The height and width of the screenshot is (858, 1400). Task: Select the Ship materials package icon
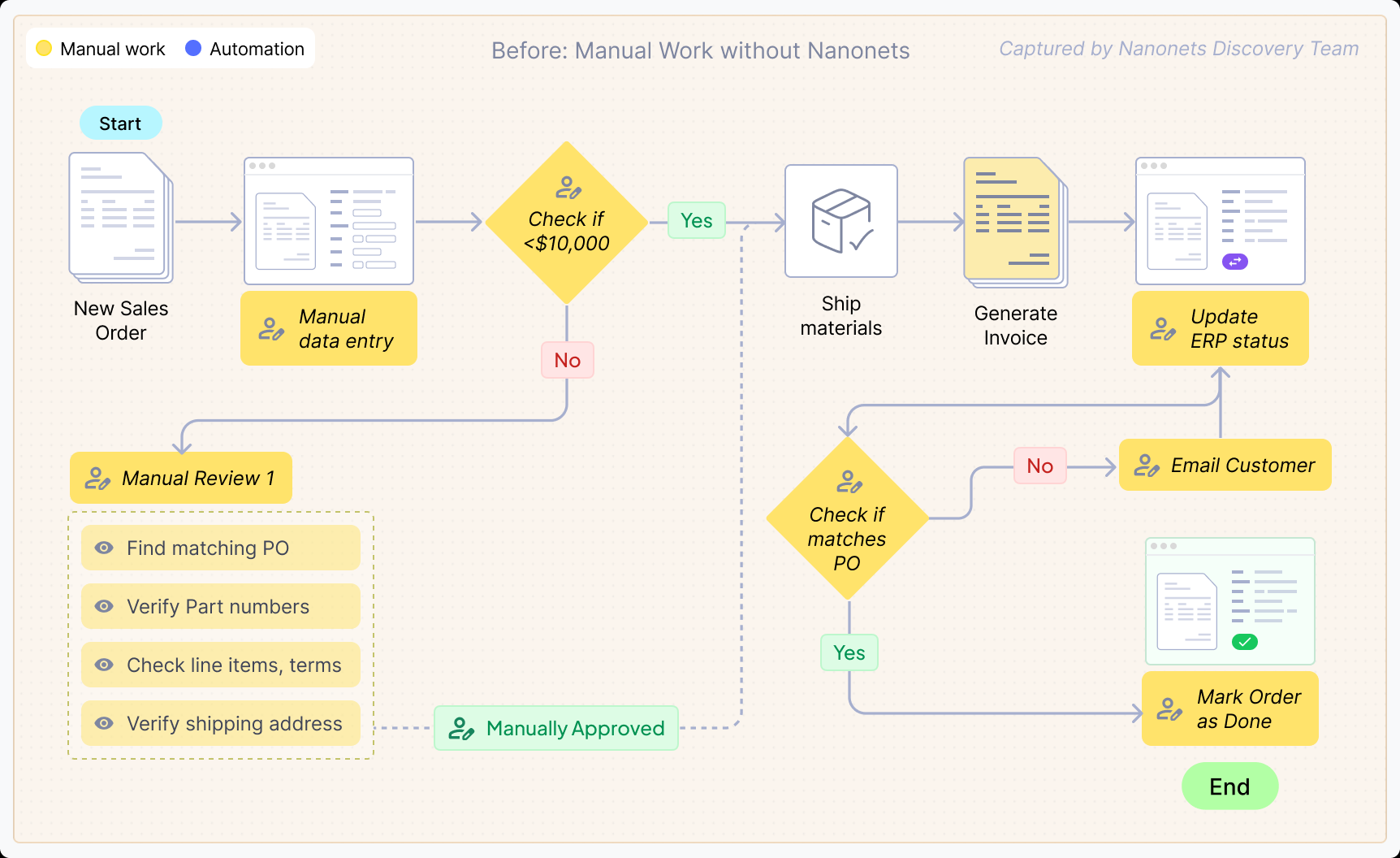(x=840, y=220)
